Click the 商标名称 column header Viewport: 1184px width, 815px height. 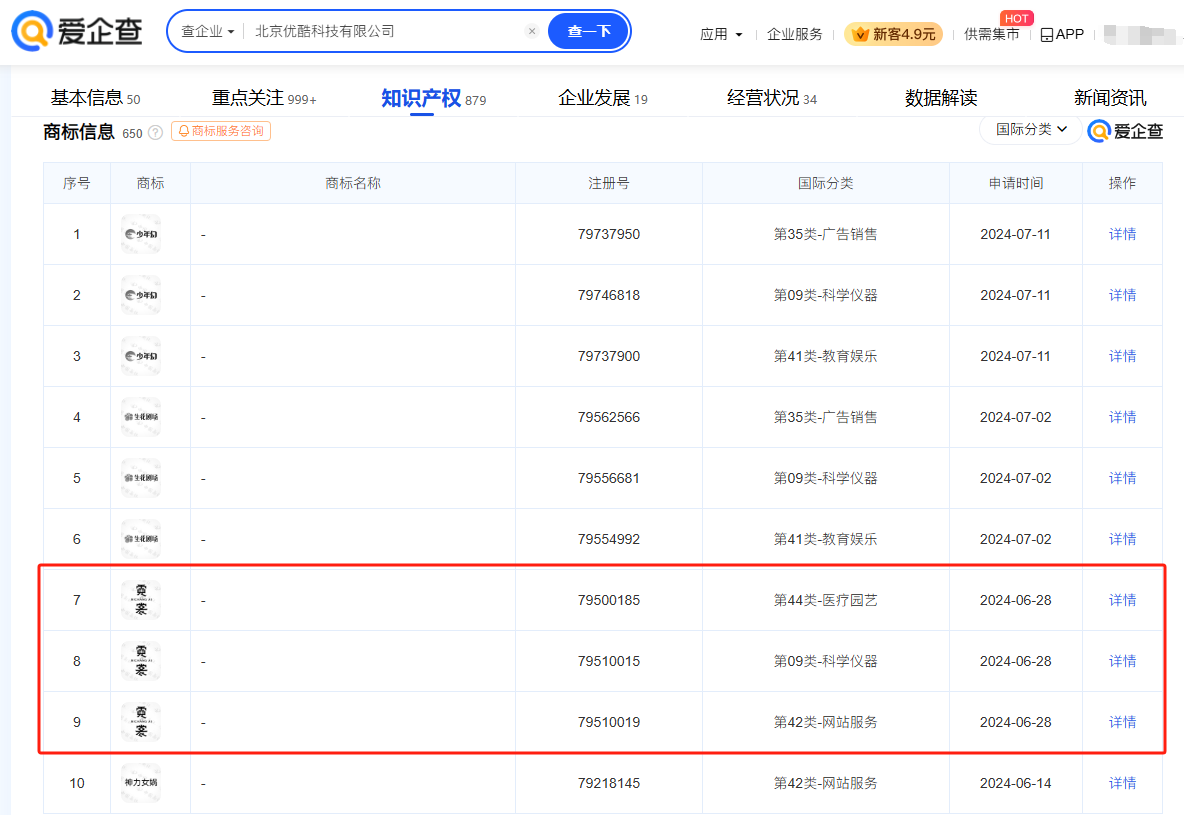(x=353, y=184)
